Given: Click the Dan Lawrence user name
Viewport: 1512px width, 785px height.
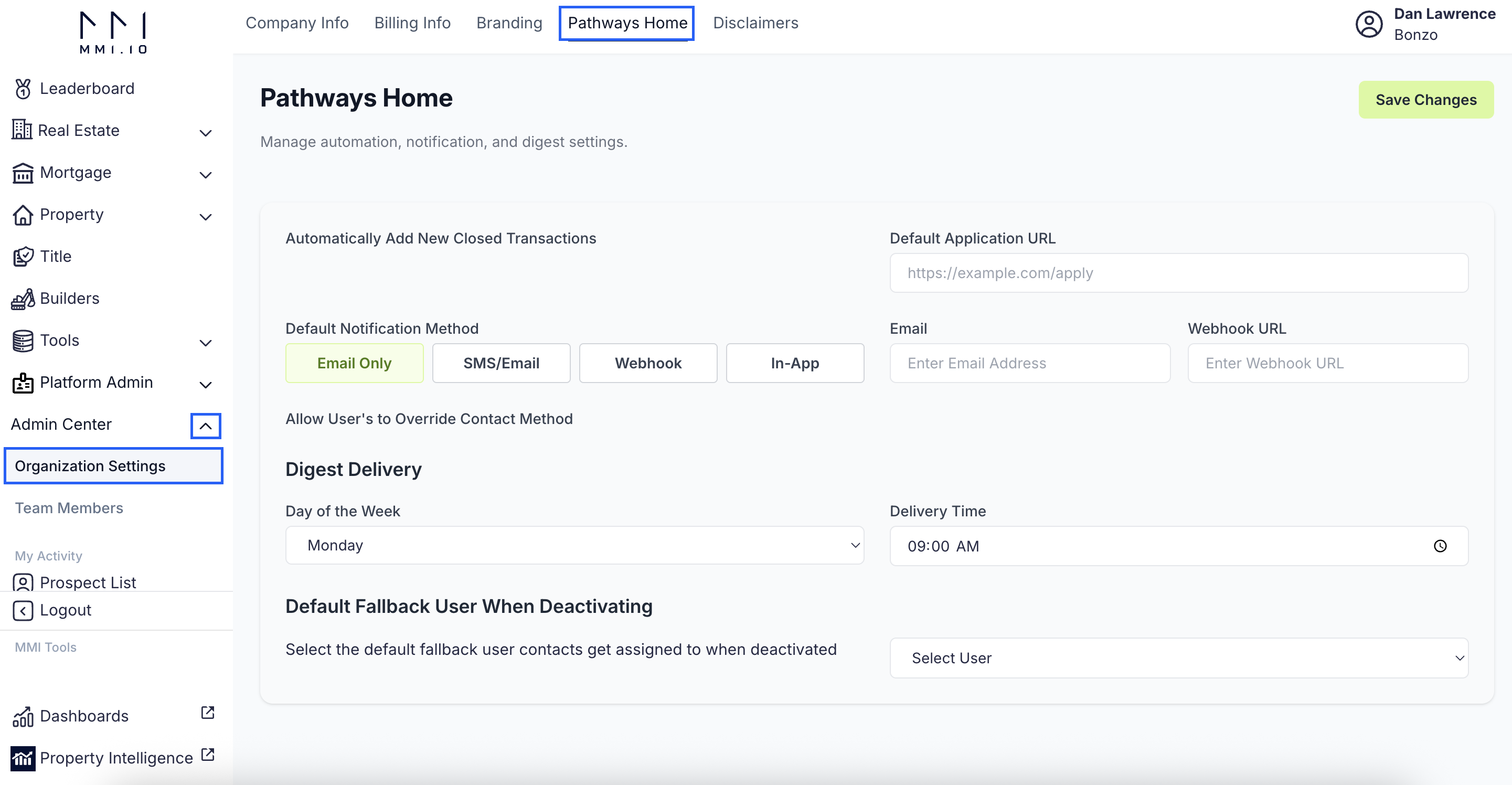Looking at the screenshot, I should point(1444,14).
